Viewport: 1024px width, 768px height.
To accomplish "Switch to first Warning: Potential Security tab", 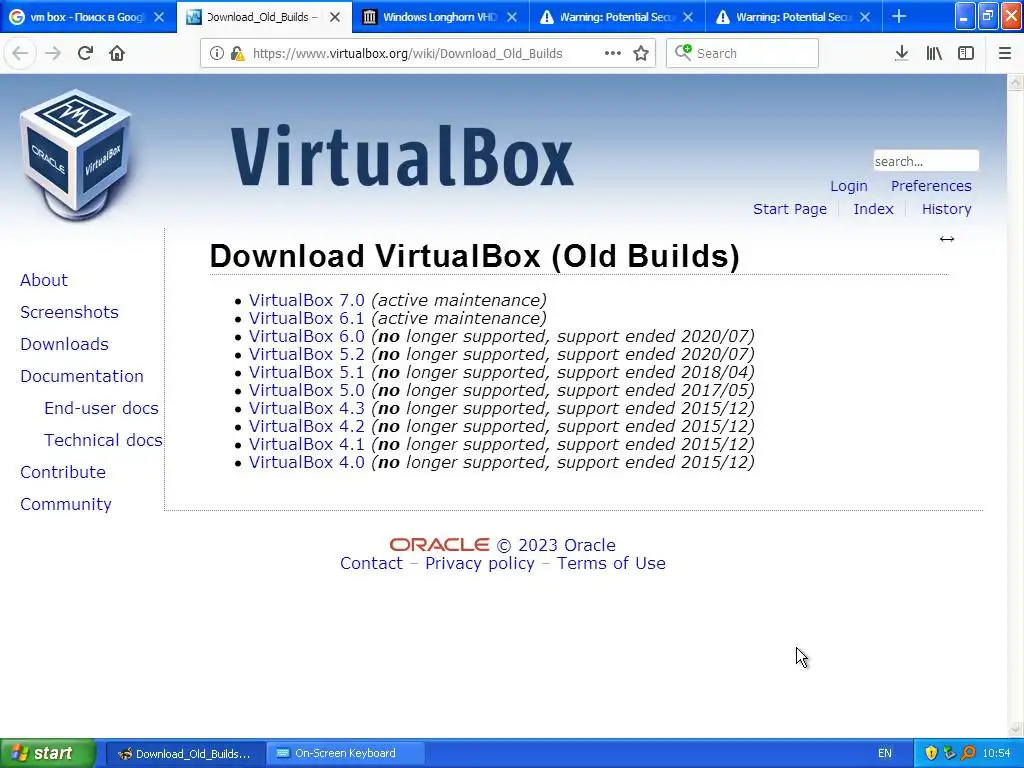I will pyautogui.click(x=616, y=17).
